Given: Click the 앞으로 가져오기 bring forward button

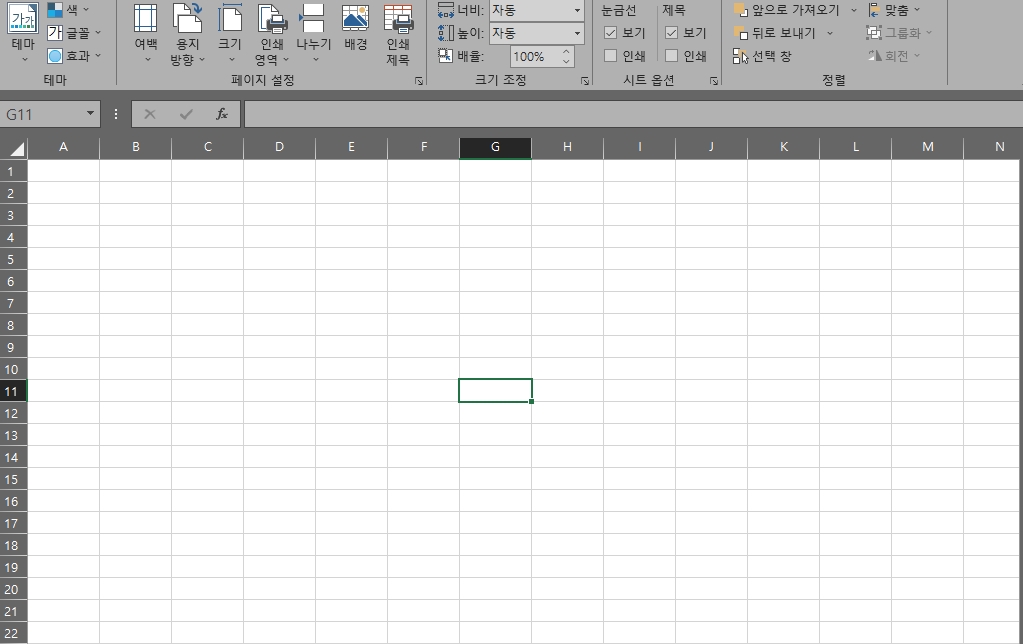Looking at the screenshot, I should point(787,10).
